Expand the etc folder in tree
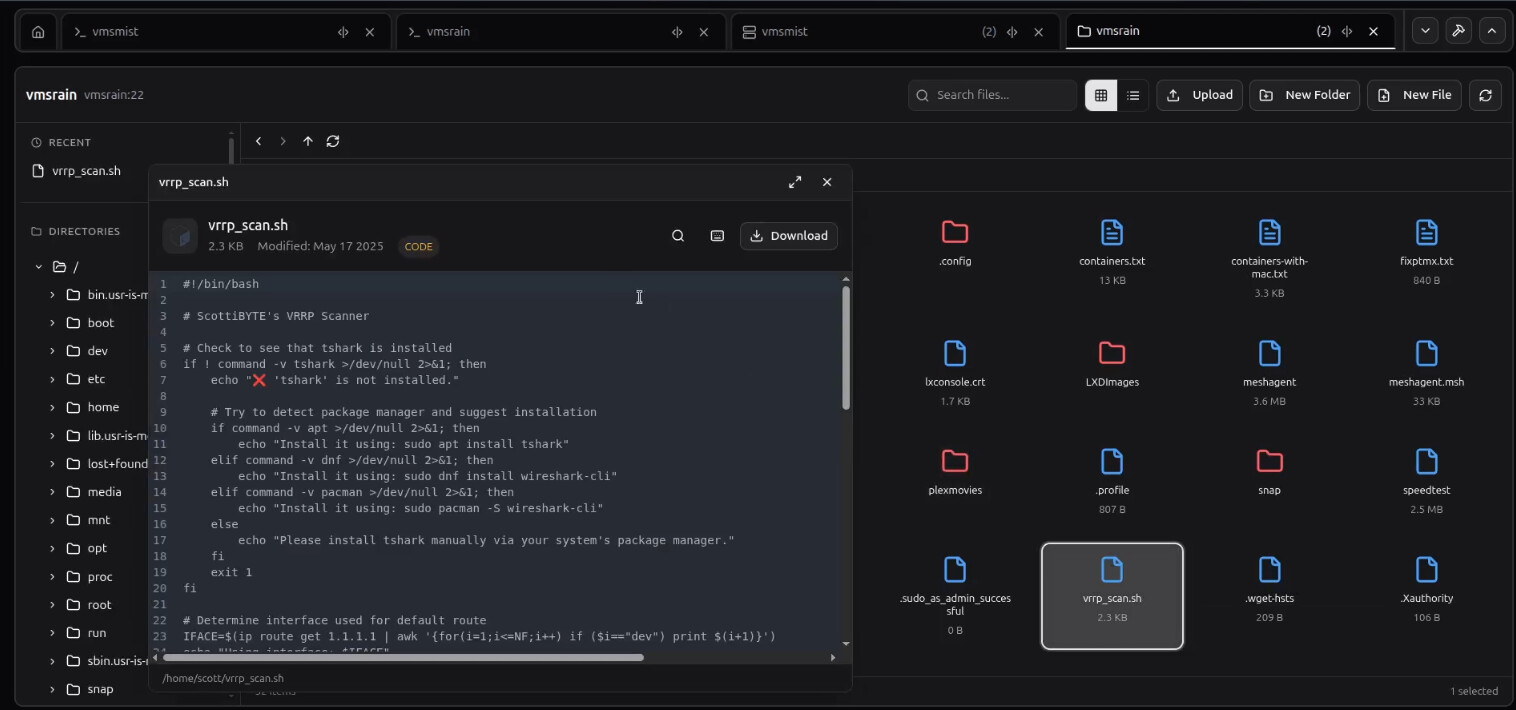Screen dimensions: 1516x710 coord(52,379)
